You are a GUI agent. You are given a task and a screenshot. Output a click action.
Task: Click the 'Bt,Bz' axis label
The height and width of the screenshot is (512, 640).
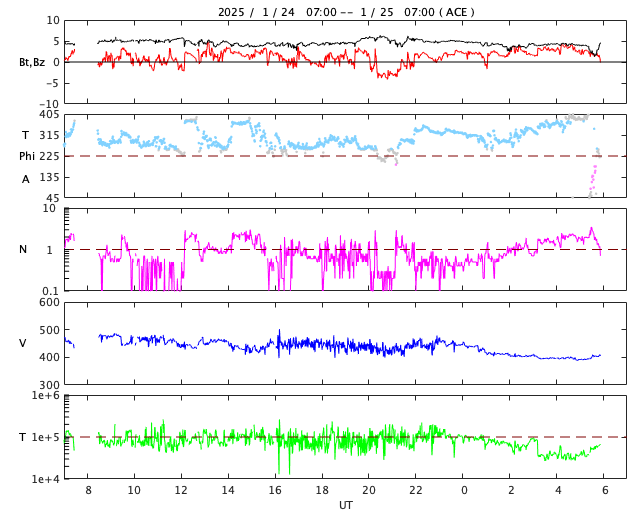(32, 62)
